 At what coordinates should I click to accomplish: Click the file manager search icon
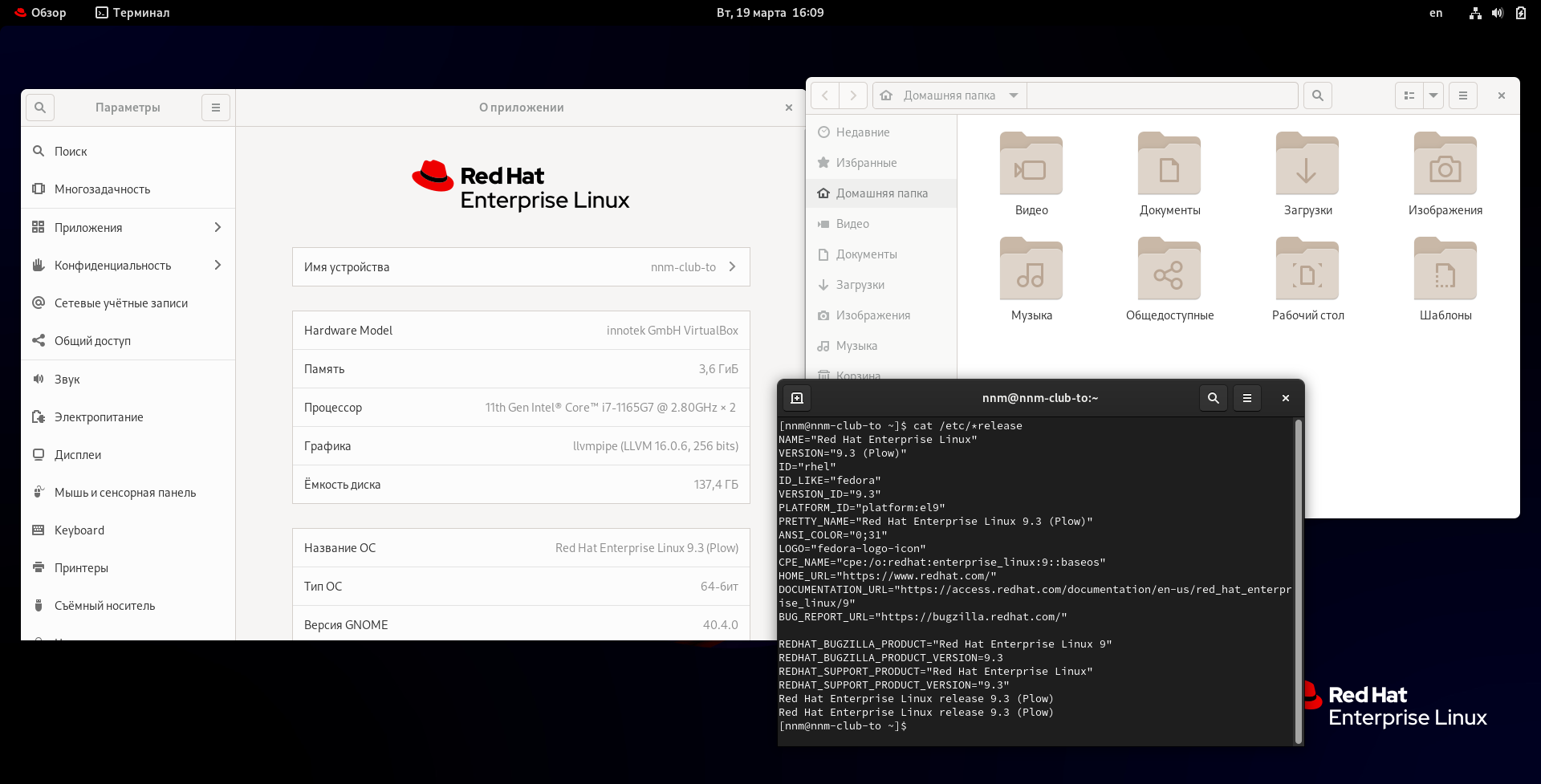click(1317, 95)
